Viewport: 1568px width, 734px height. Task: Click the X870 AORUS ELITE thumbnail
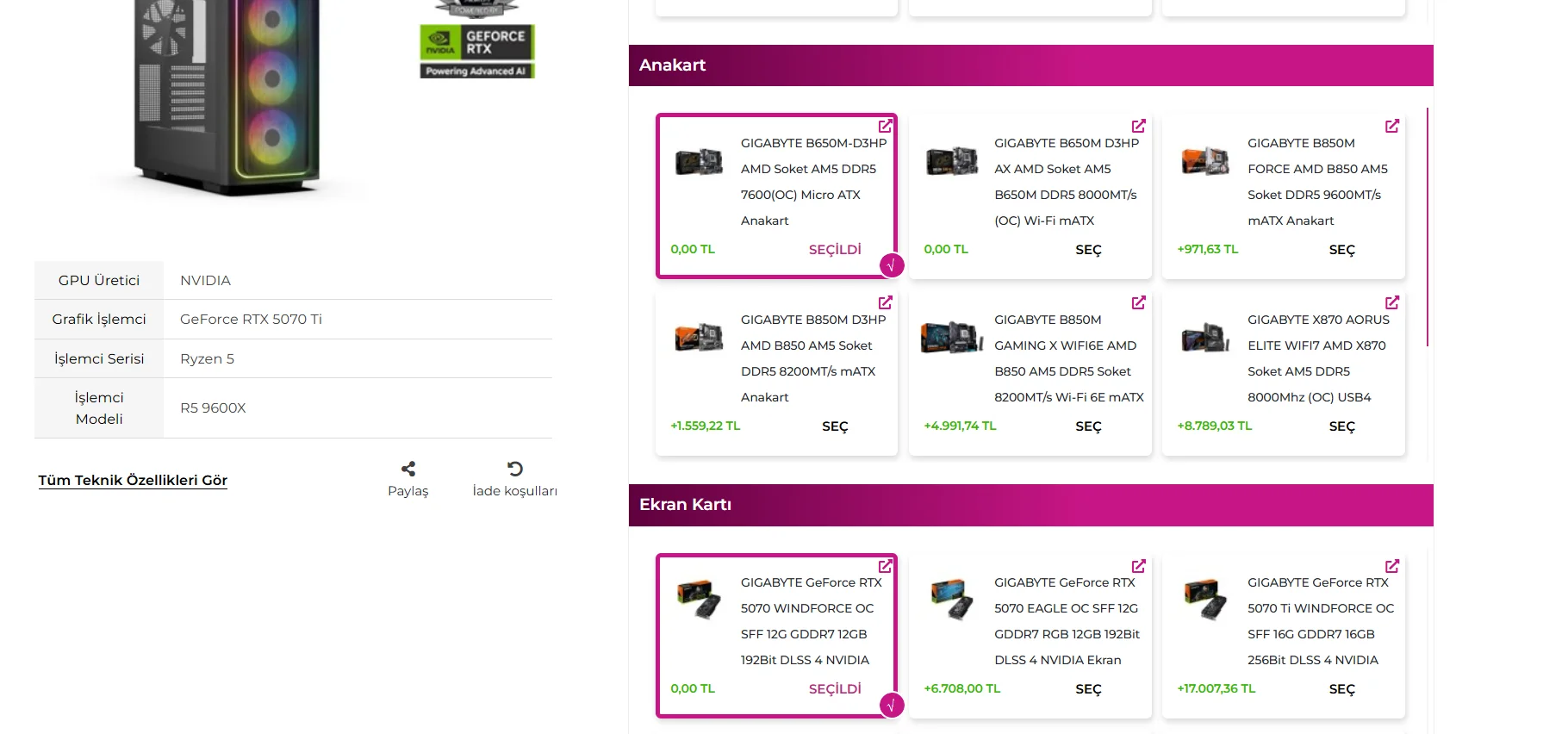tap(1205, 338)
